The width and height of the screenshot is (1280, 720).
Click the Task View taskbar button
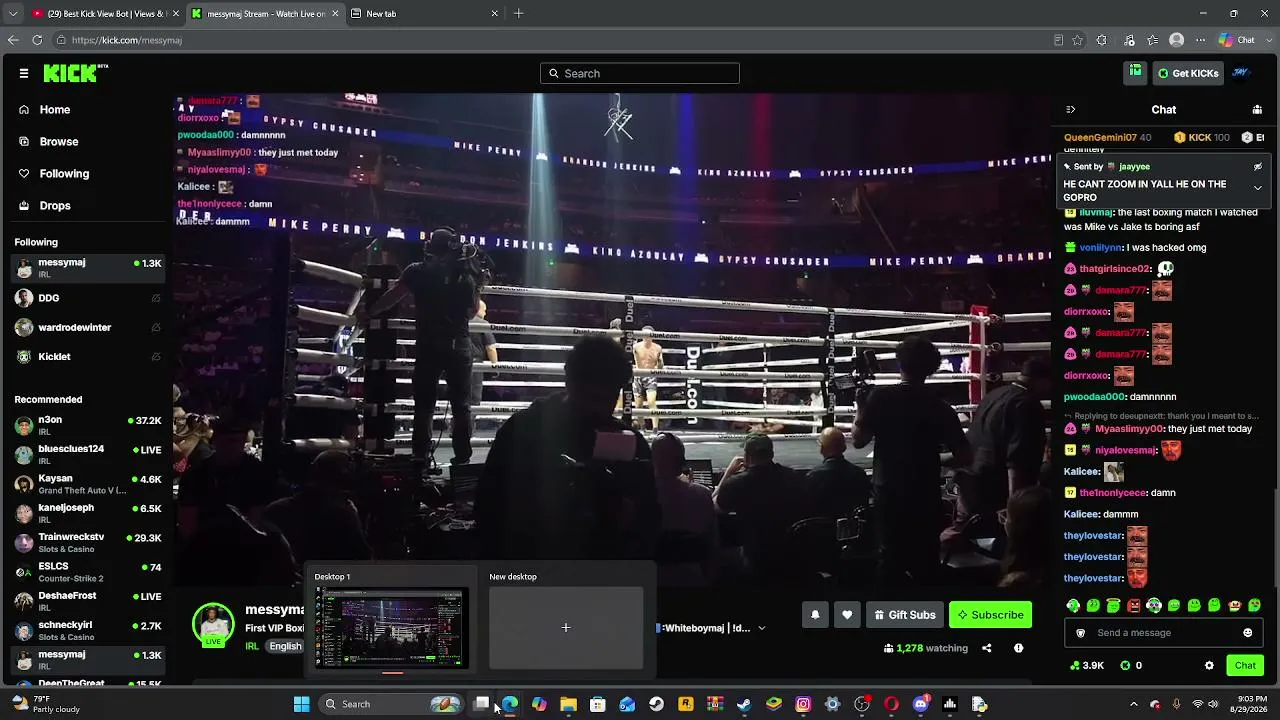pos(481,704)
